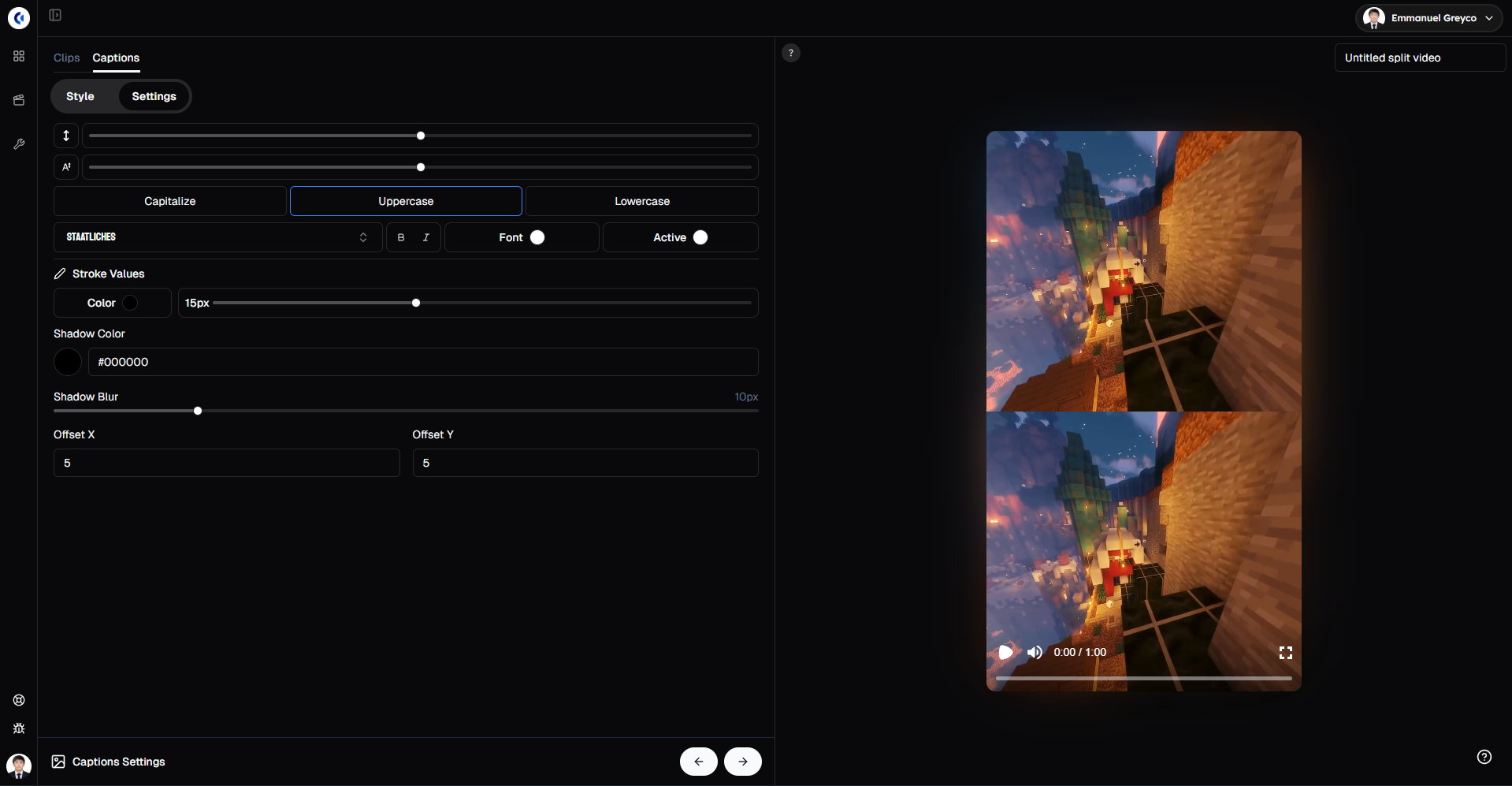
Task: Open the help circle at bottom right
Action: (x=1484, y=757)
